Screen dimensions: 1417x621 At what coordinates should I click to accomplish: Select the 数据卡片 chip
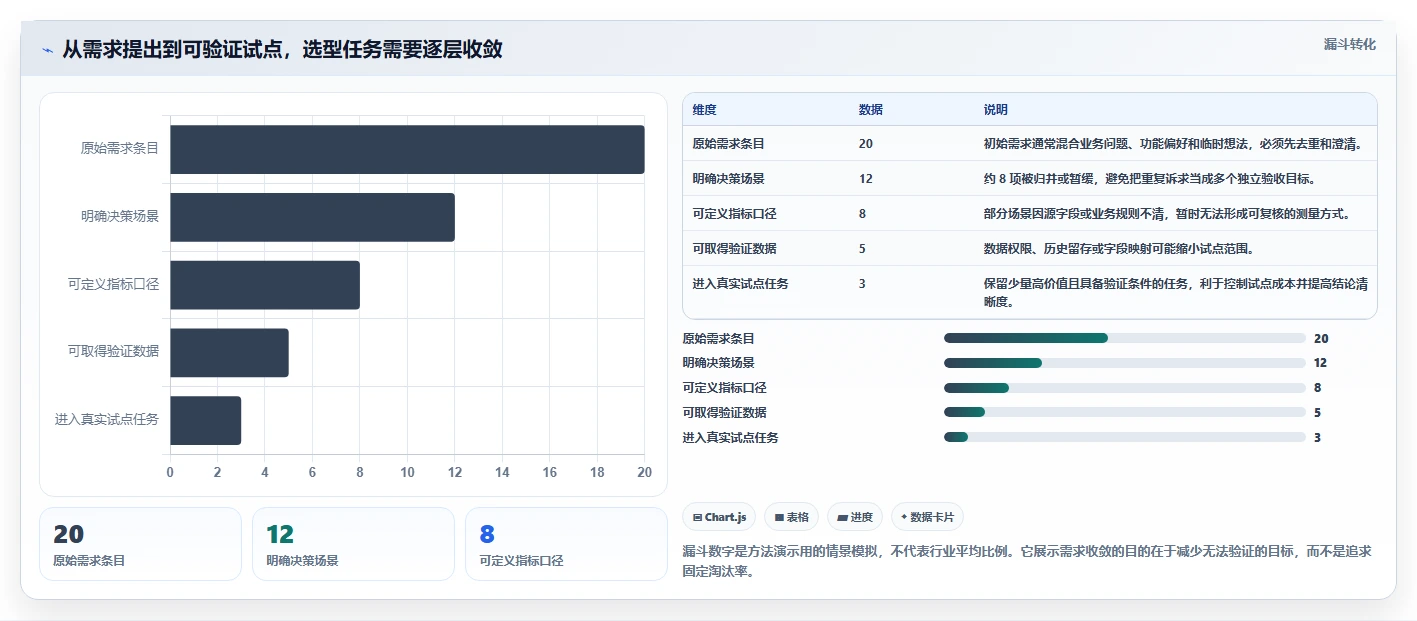927,517
